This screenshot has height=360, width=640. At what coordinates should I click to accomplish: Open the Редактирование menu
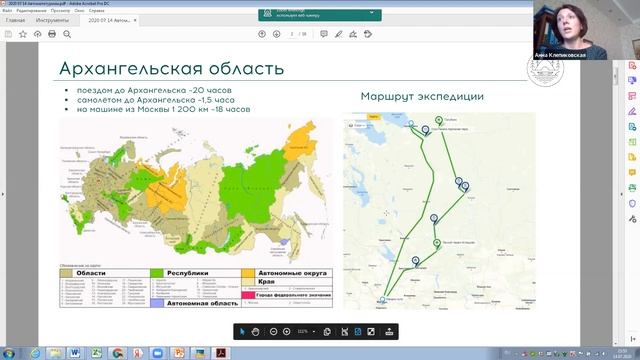(31, 10)
